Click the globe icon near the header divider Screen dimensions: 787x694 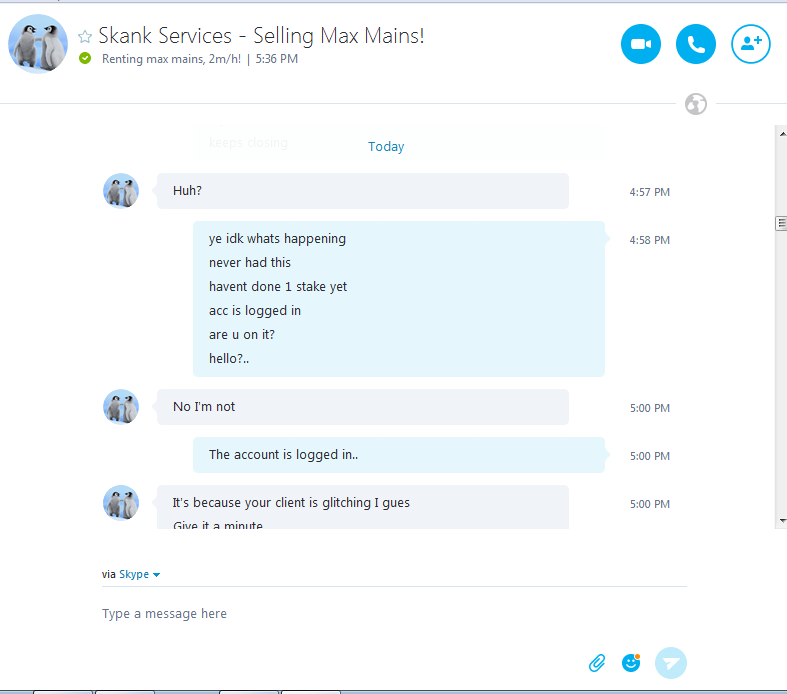pos(696,104)
